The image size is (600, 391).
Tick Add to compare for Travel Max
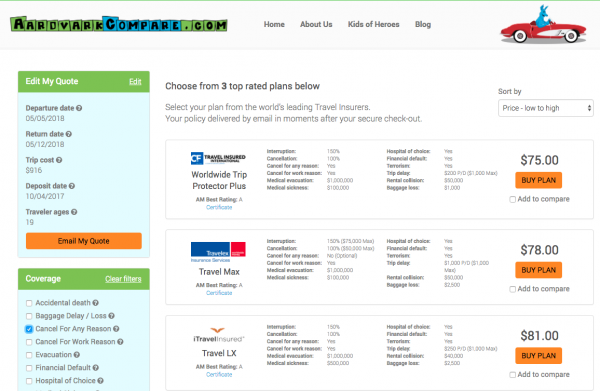click(x=512, y=289)
